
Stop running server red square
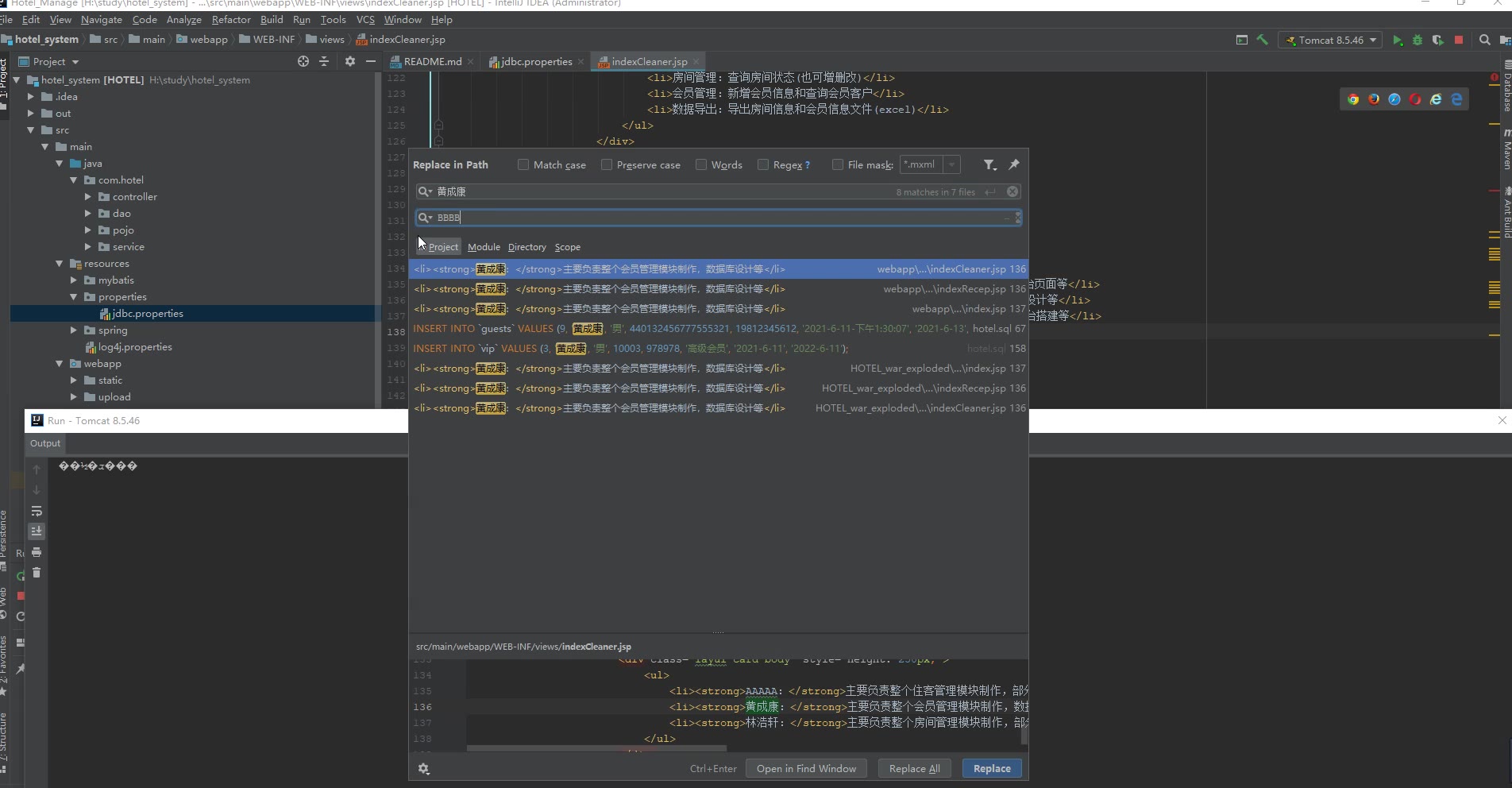1459,40
